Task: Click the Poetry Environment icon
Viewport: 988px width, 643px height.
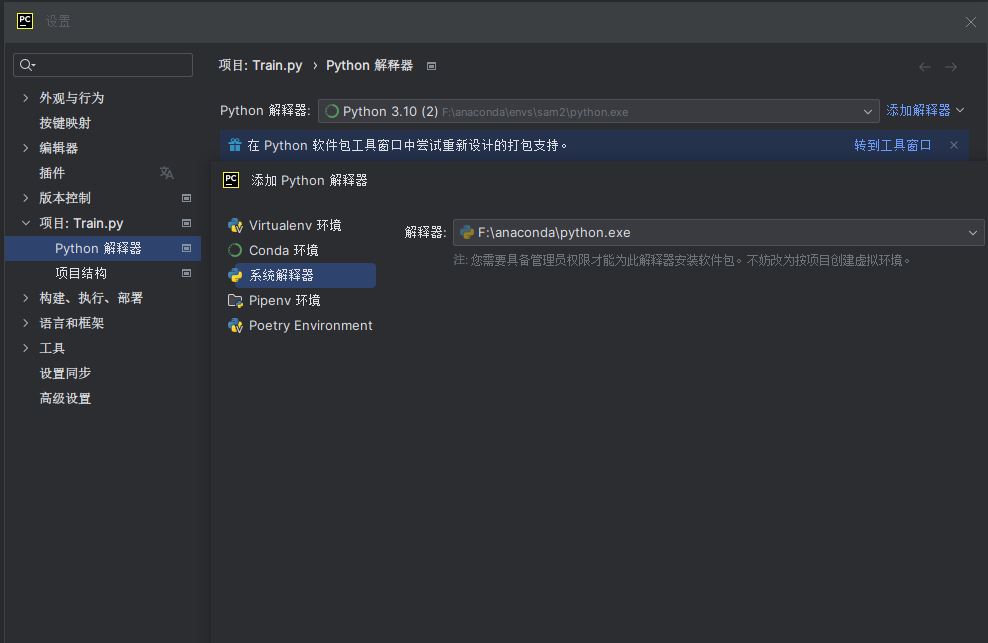Action: [x=236, y=326]
